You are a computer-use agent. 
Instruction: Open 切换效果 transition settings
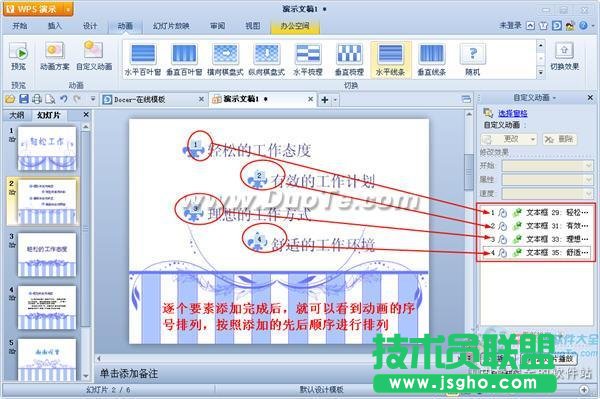564,56
